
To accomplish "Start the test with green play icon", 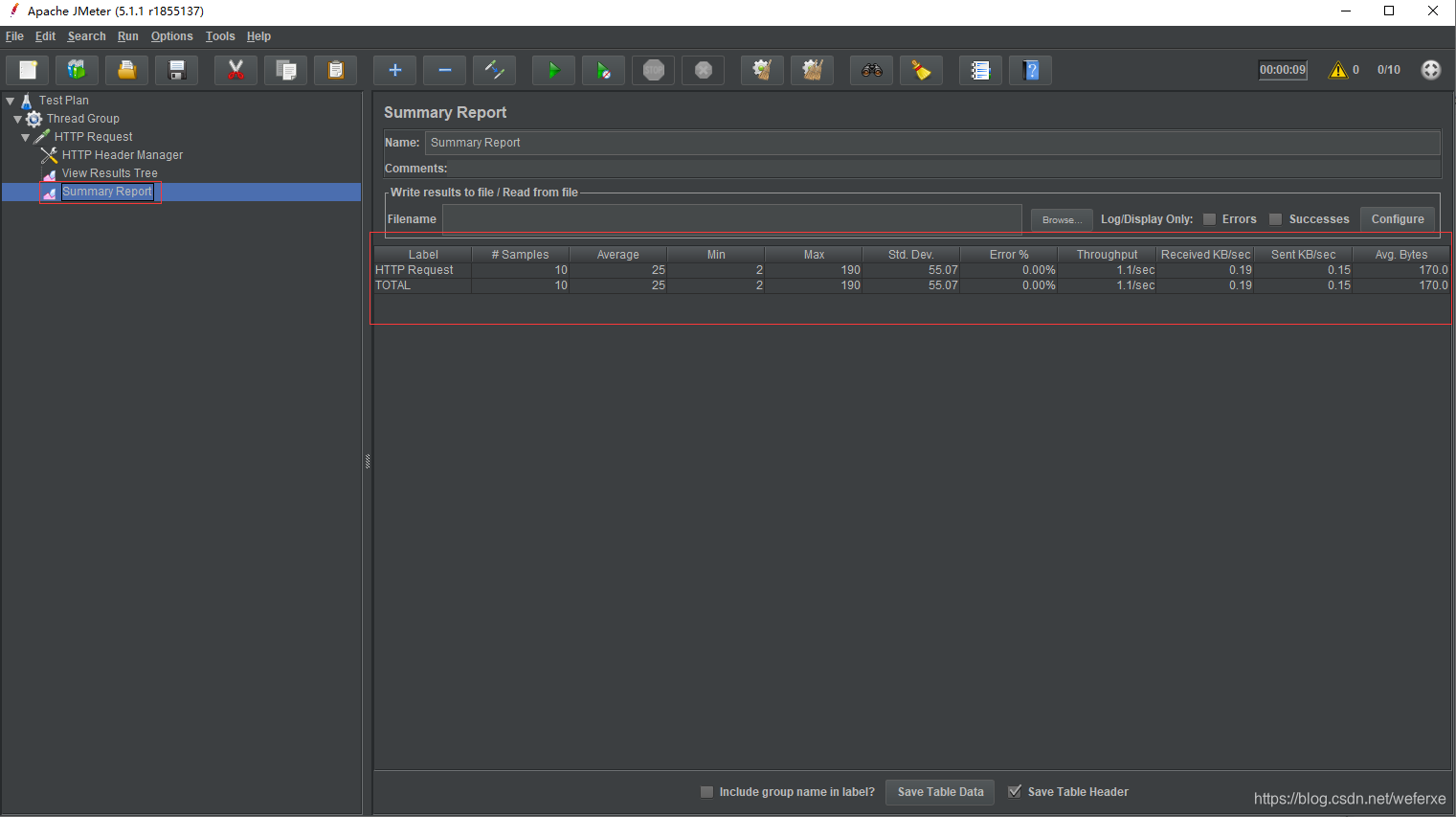I will tap(553, 70).
